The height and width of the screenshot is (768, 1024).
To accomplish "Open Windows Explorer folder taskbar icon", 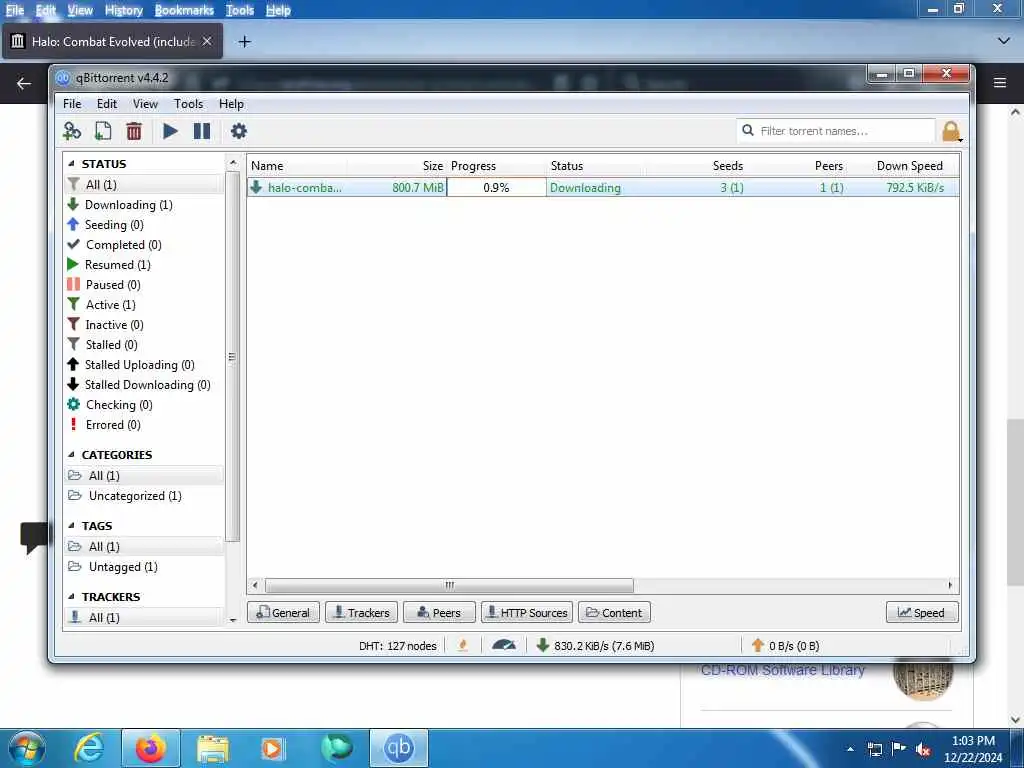I will pyautogui.click(x=213, y=748).
